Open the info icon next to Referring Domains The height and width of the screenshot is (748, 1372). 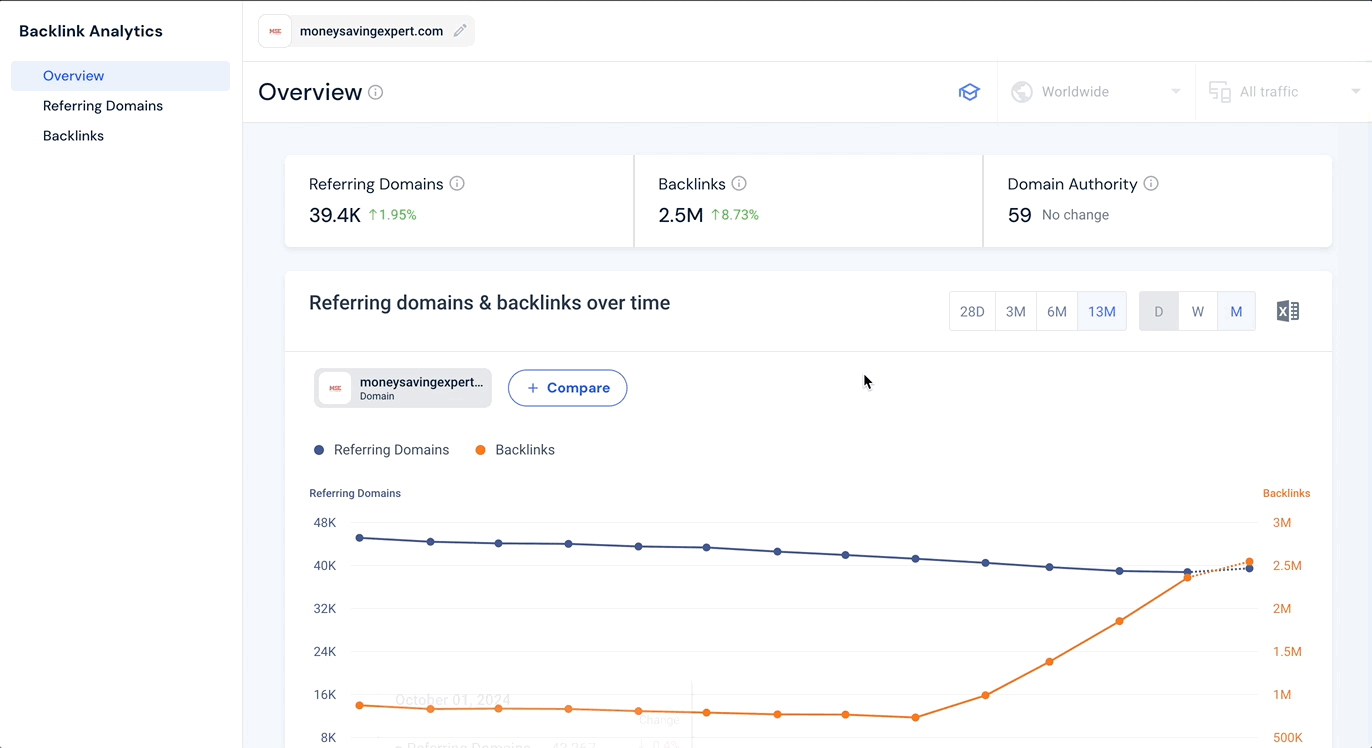(457, 184)
